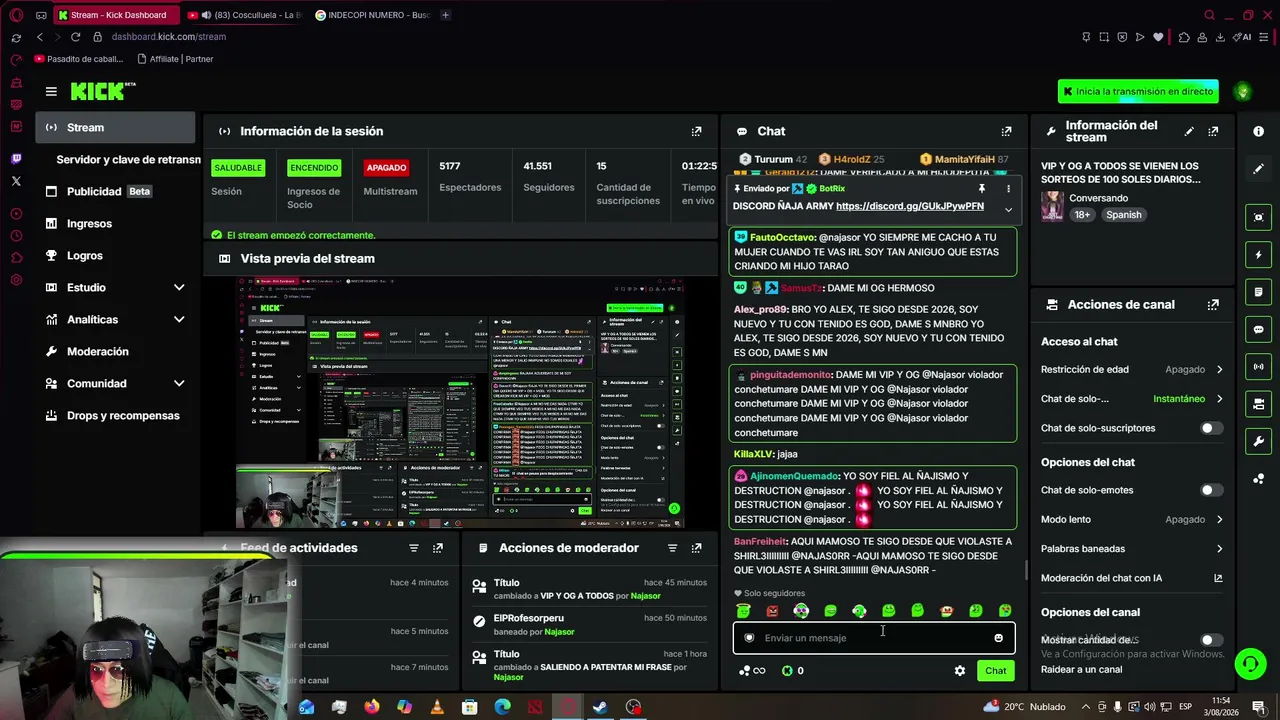Open Palabras baneadas settings

pyautogui.click(x=1132, y=549)
